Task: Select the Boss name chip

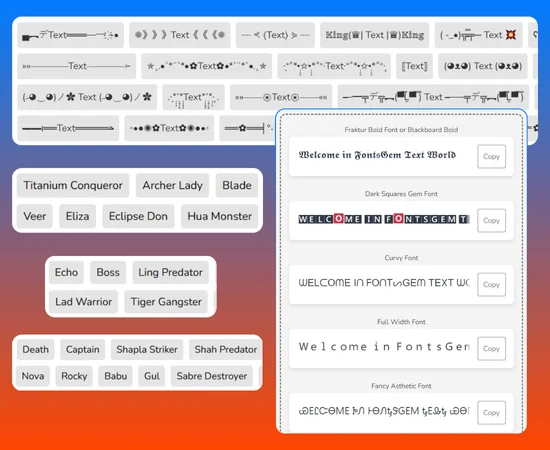Action: (108, 272)
